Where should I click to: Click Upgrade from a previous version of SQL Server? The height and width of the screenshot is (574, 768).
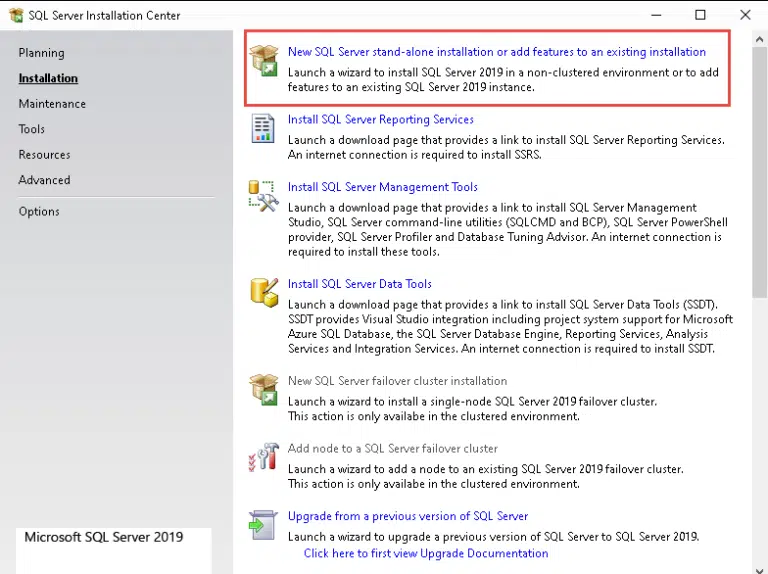tap(408, 516)
